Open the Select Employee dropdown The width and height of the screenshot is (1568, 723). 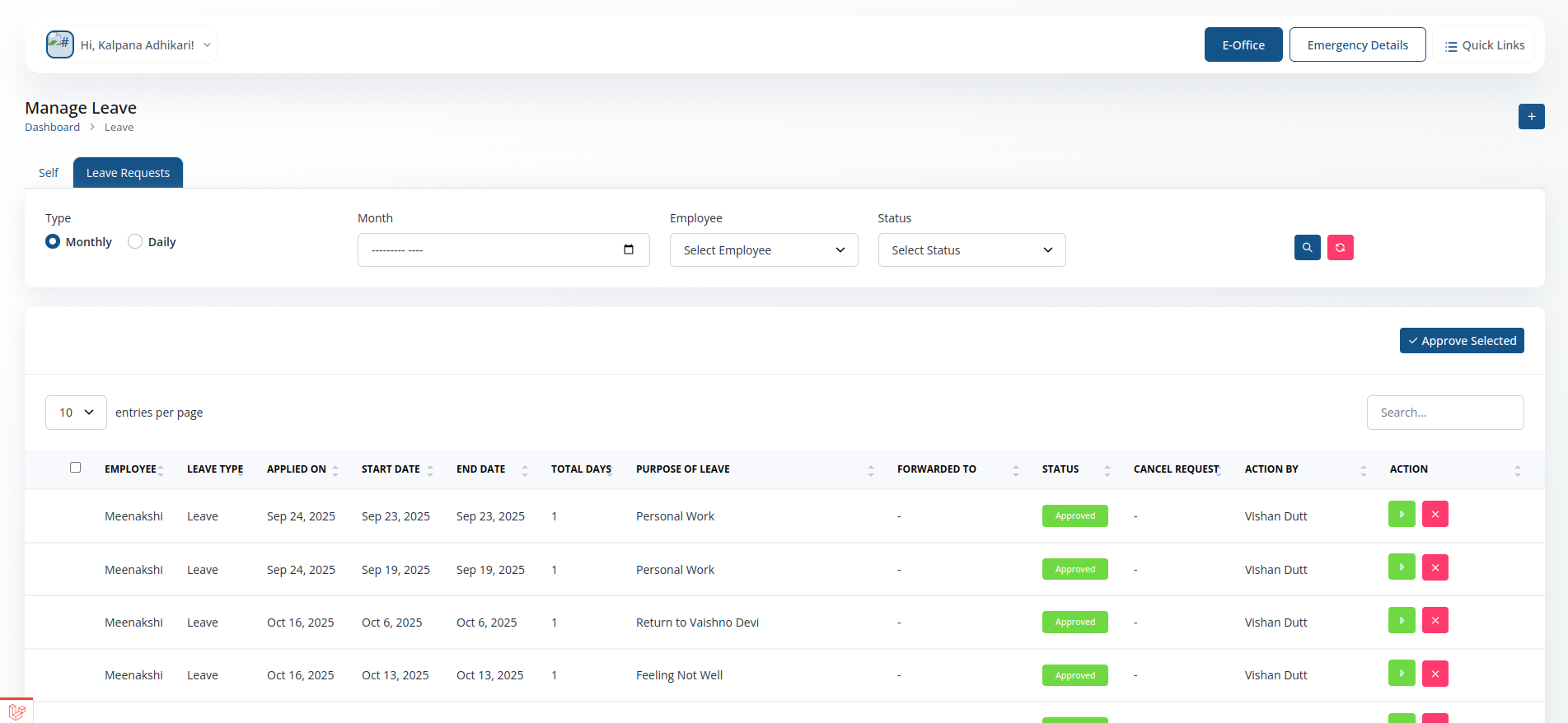point(764,250)
